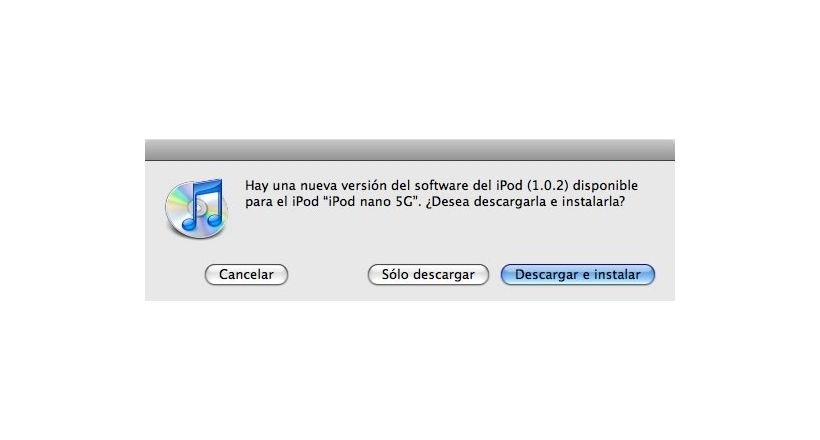Click the "Hay una nueva versión" message line
The height and width of the screenshot is (440, 820).
[441, 186]
